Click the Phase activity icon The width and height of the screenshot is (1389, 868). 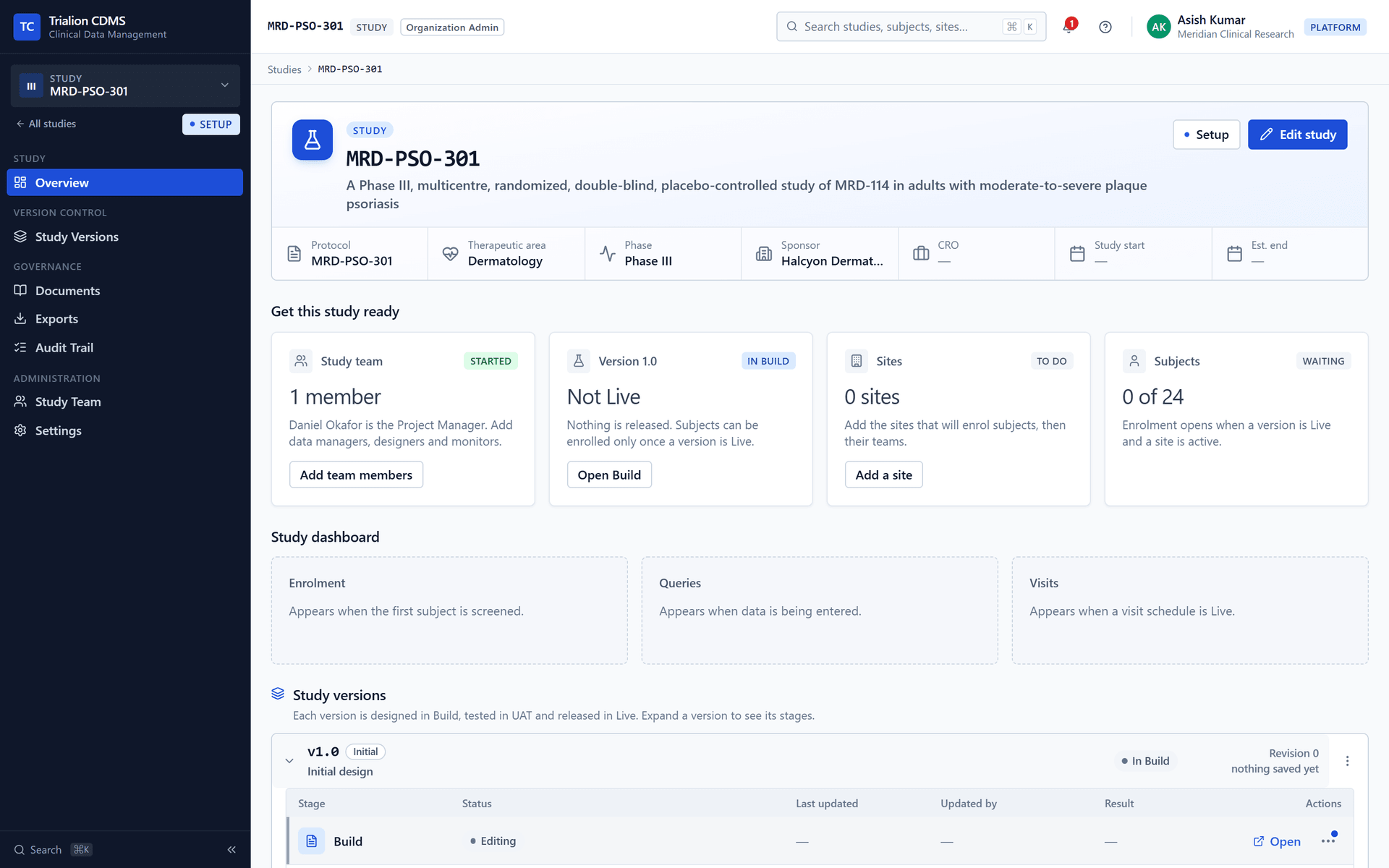point(608,254)
